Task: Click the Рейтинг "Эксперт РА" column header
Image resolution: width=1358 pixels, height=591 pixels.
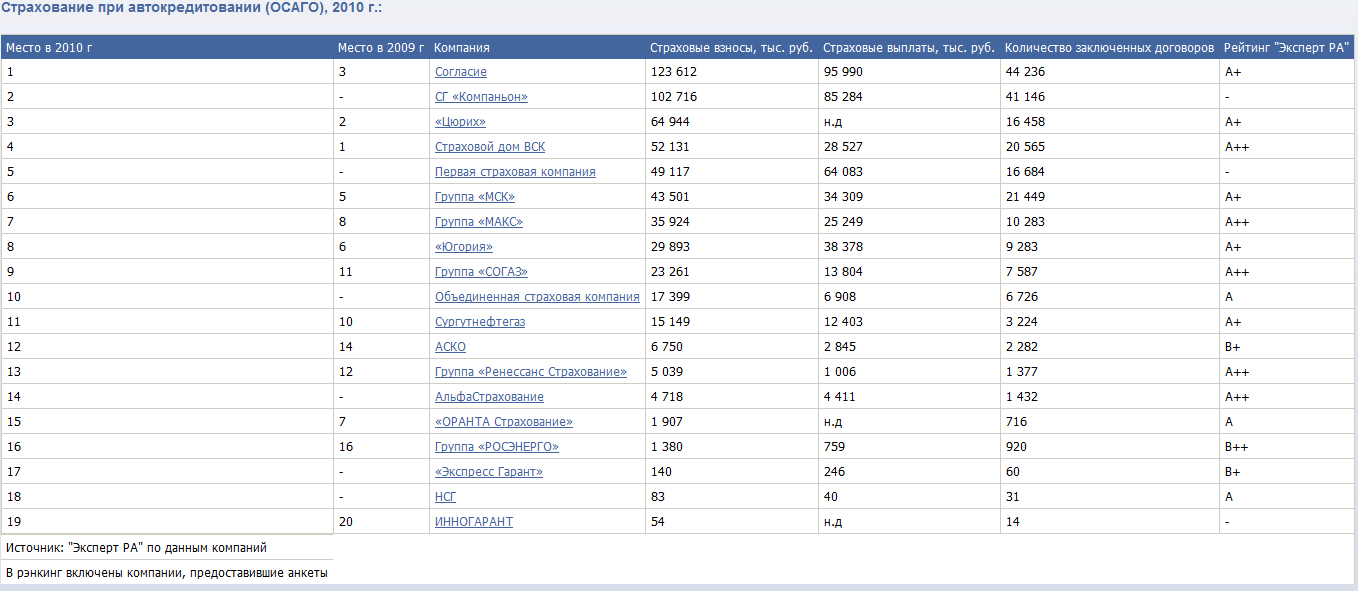Action: pyautogui.click(x=1286, y=48)
